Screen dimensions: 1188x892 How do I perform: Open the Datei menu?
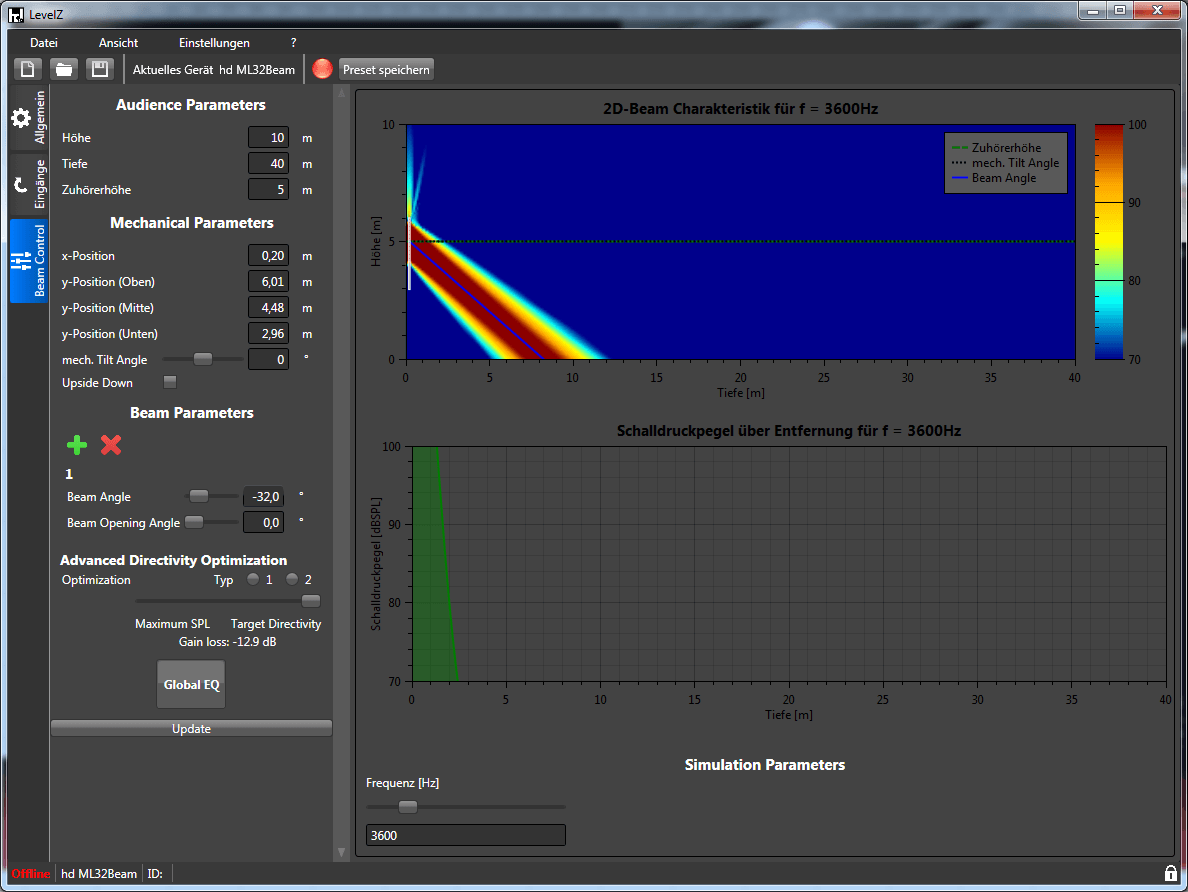(44, 43)
